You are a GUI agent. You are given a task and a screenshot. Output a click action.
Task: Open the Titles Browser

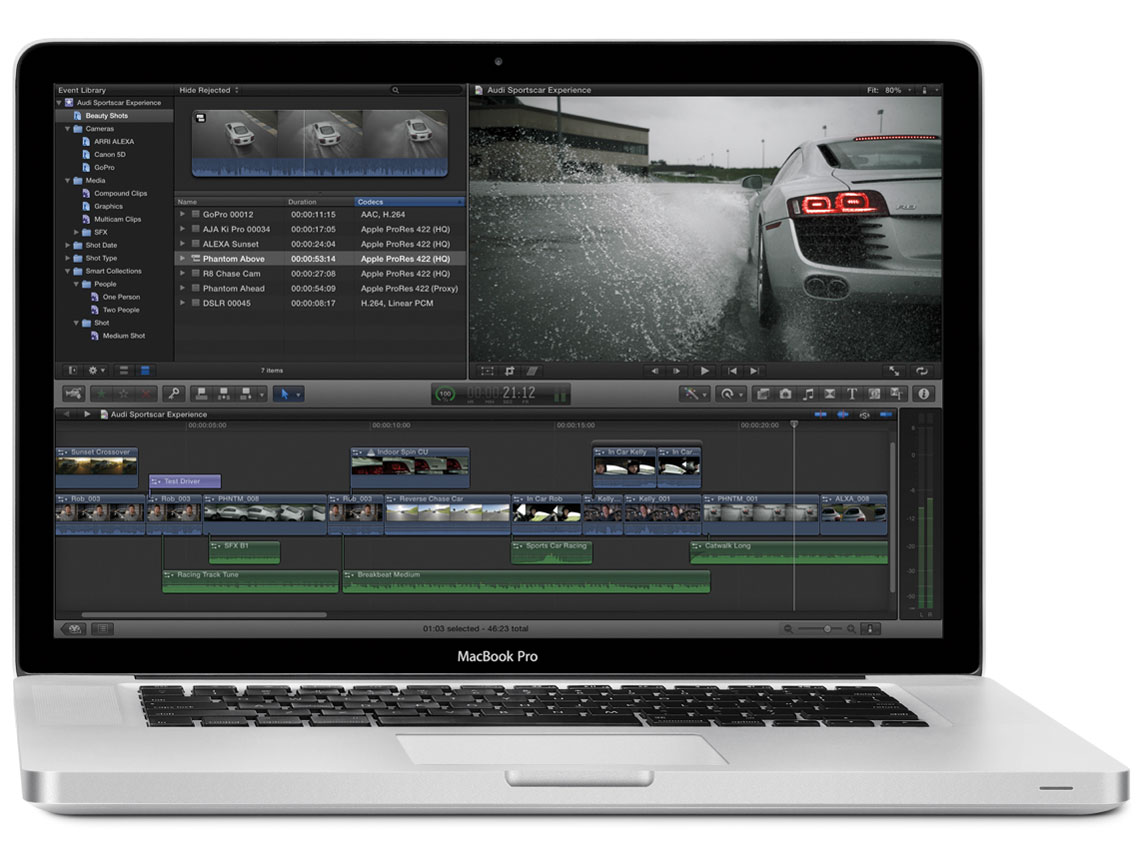tap(852, 393)
